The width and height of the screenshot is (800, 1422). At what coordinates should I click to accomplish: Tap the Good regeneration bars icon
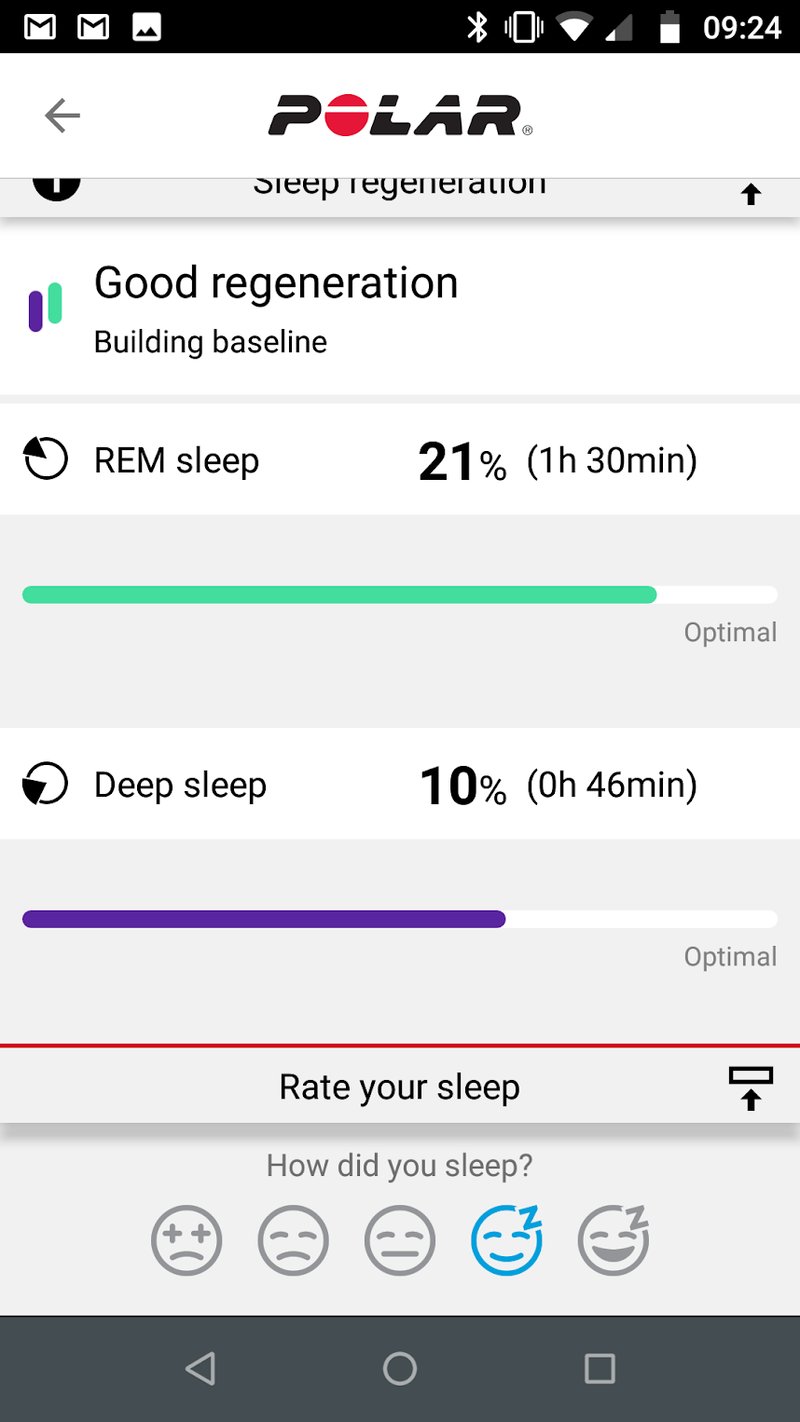(x=45, y=306)
